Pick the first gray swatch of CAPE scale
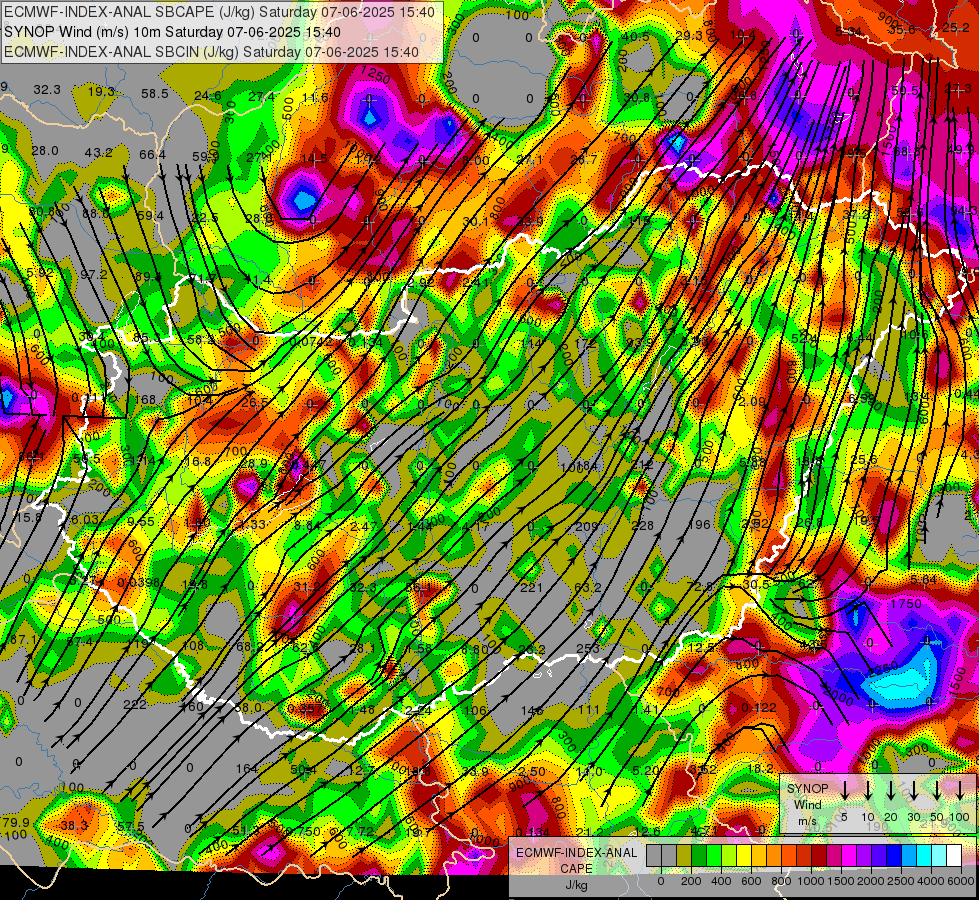Viewport: 979px width, 900px height. [x=654, y=856]
